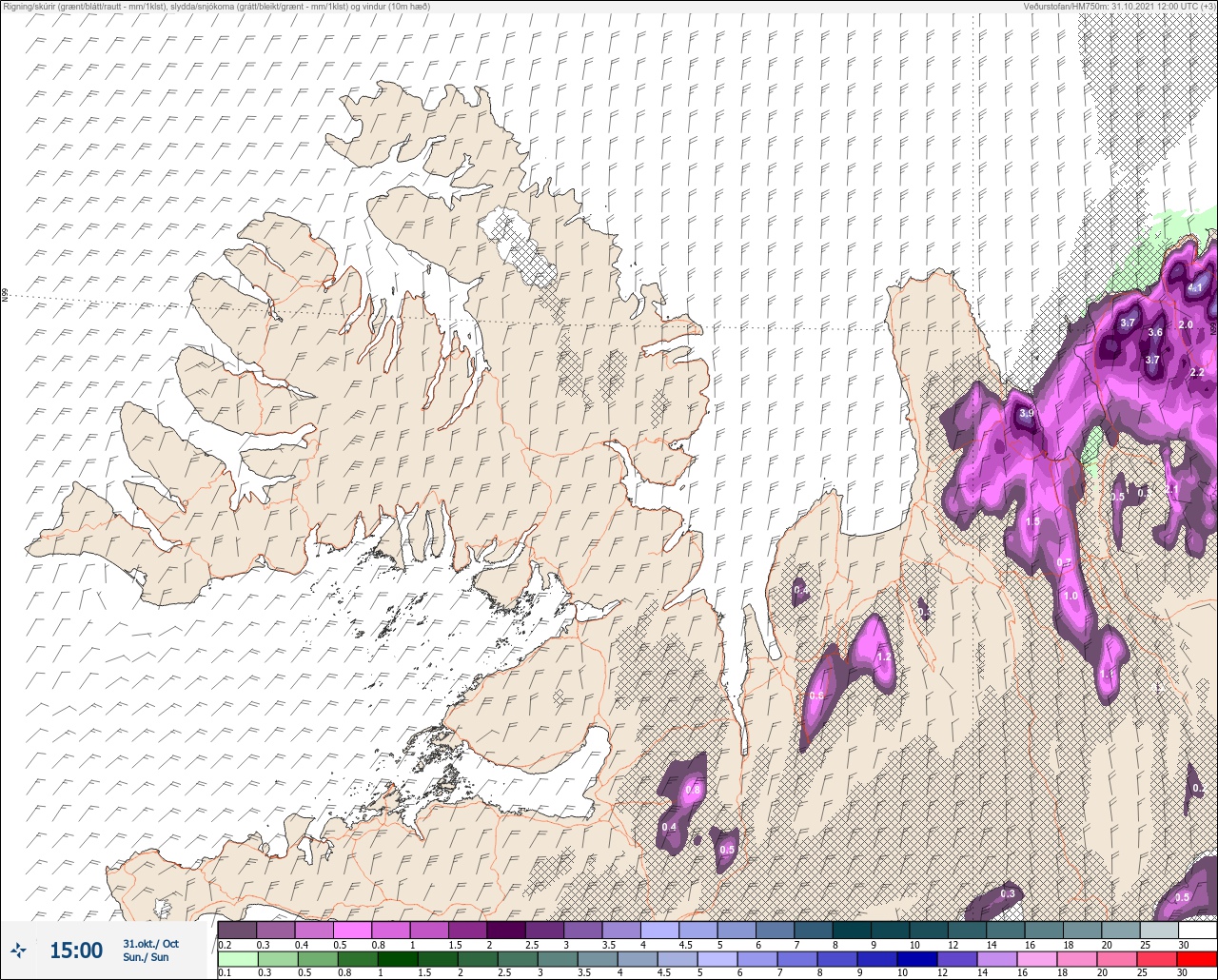Pick the magenta 0.4 snow legend swatch

(314, 930)
